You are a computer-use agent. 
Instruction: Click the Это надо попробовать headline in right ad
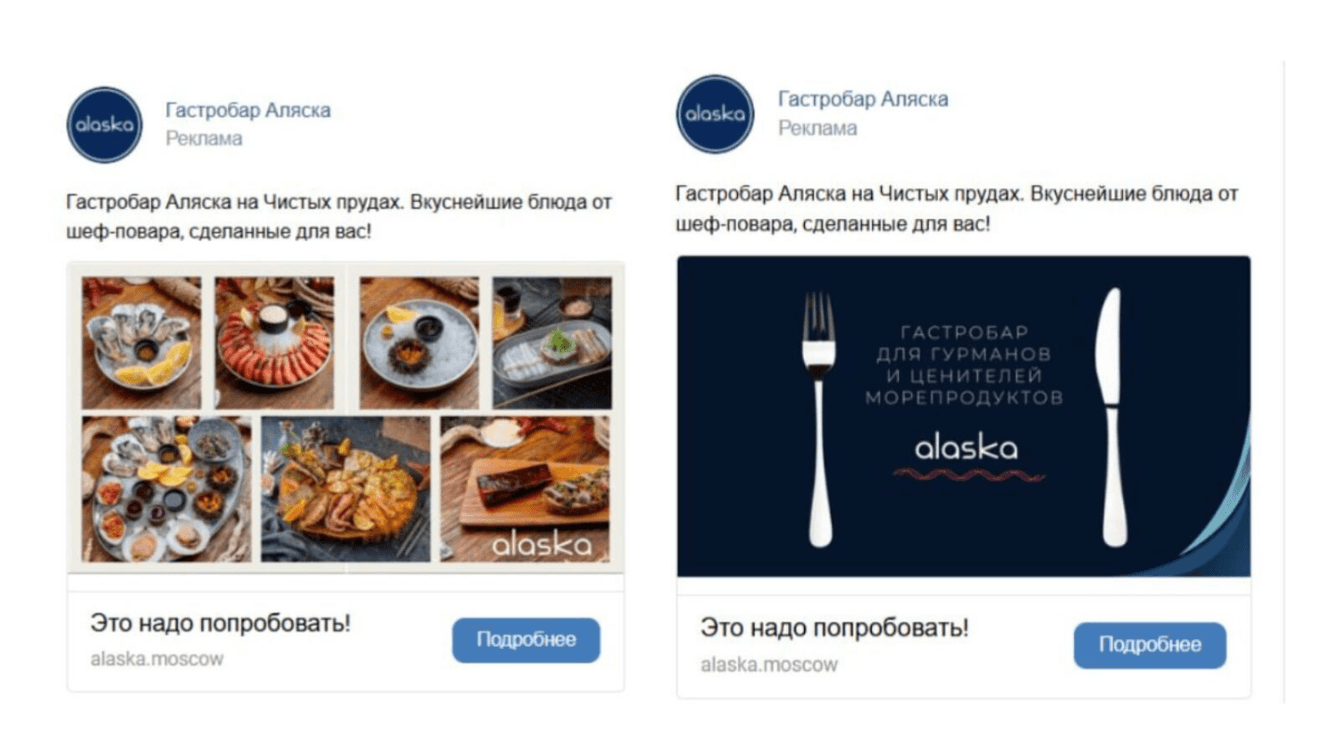coord(835,629)
